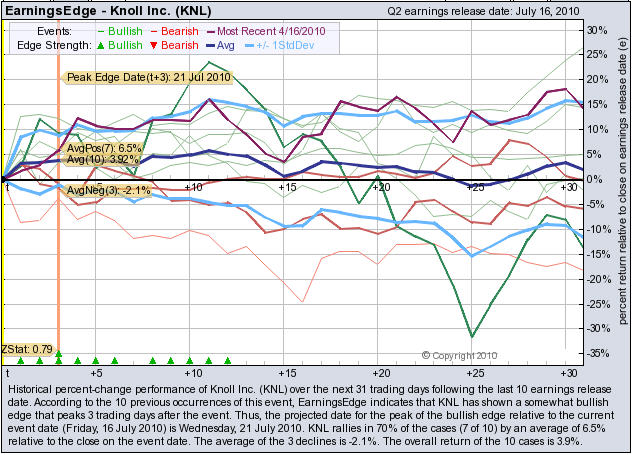Select the Edge Strength row Bearish label
Viewport: 633px width, 455px height.
tap(180, 45)
